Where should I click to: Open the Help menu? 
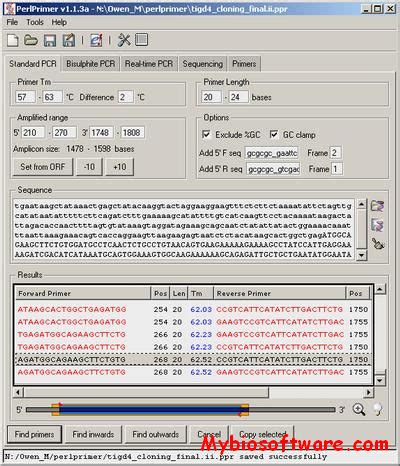point(59,22)
